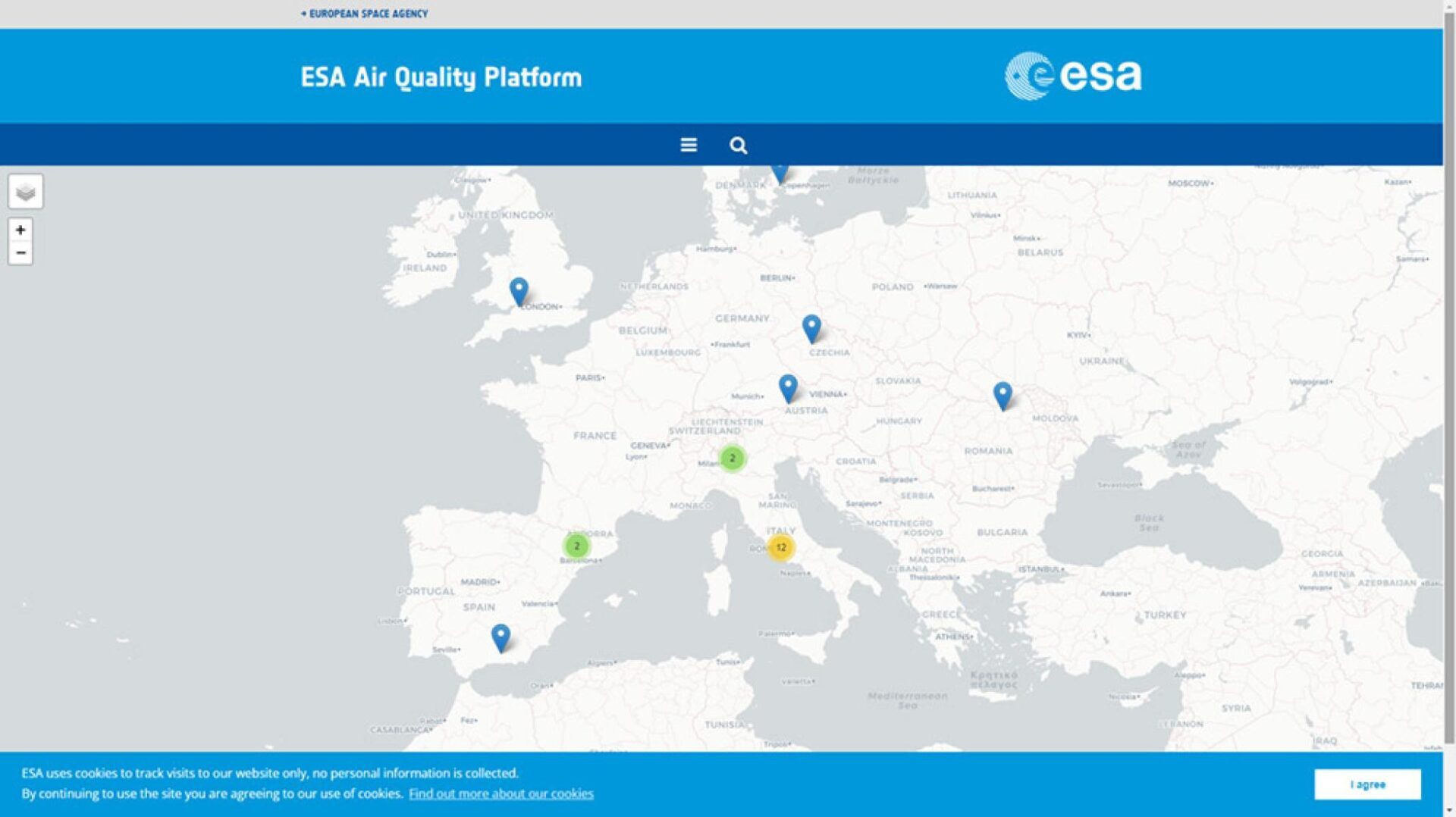
Task: Expand the green cluster of 2 near Barcelona
Action: (577, 546)
